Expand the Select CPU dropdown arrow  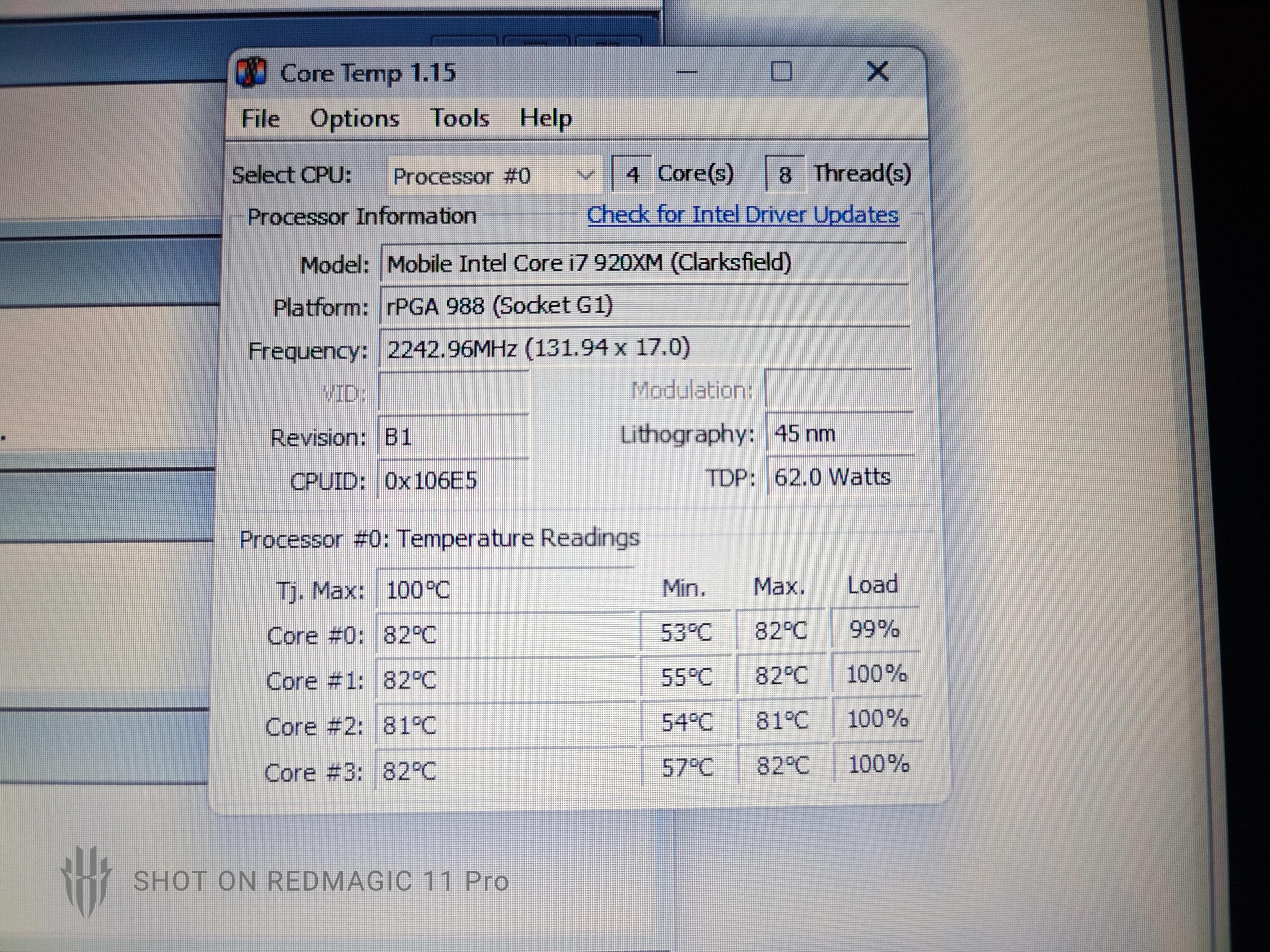[x=584, y=175]
